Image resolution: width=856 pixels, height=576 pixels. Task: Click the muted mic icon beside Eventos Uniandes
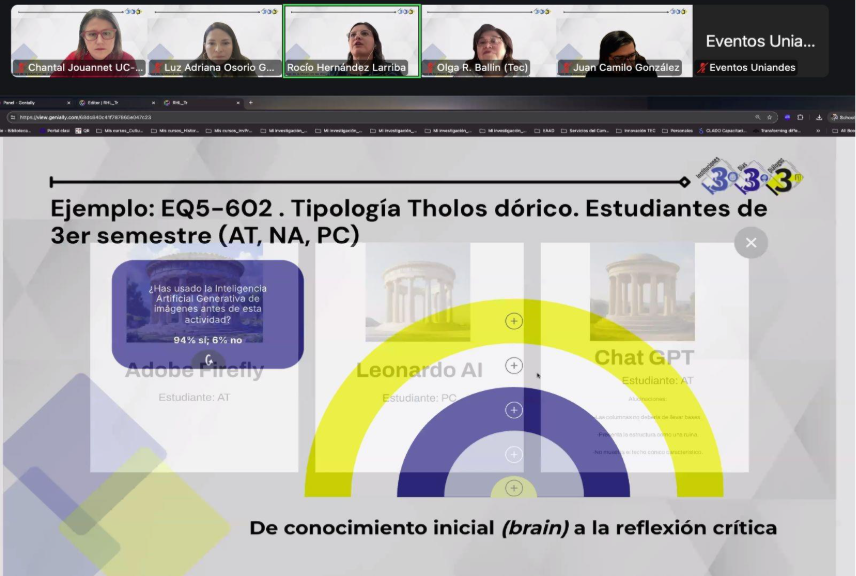(x=702, y=68)
